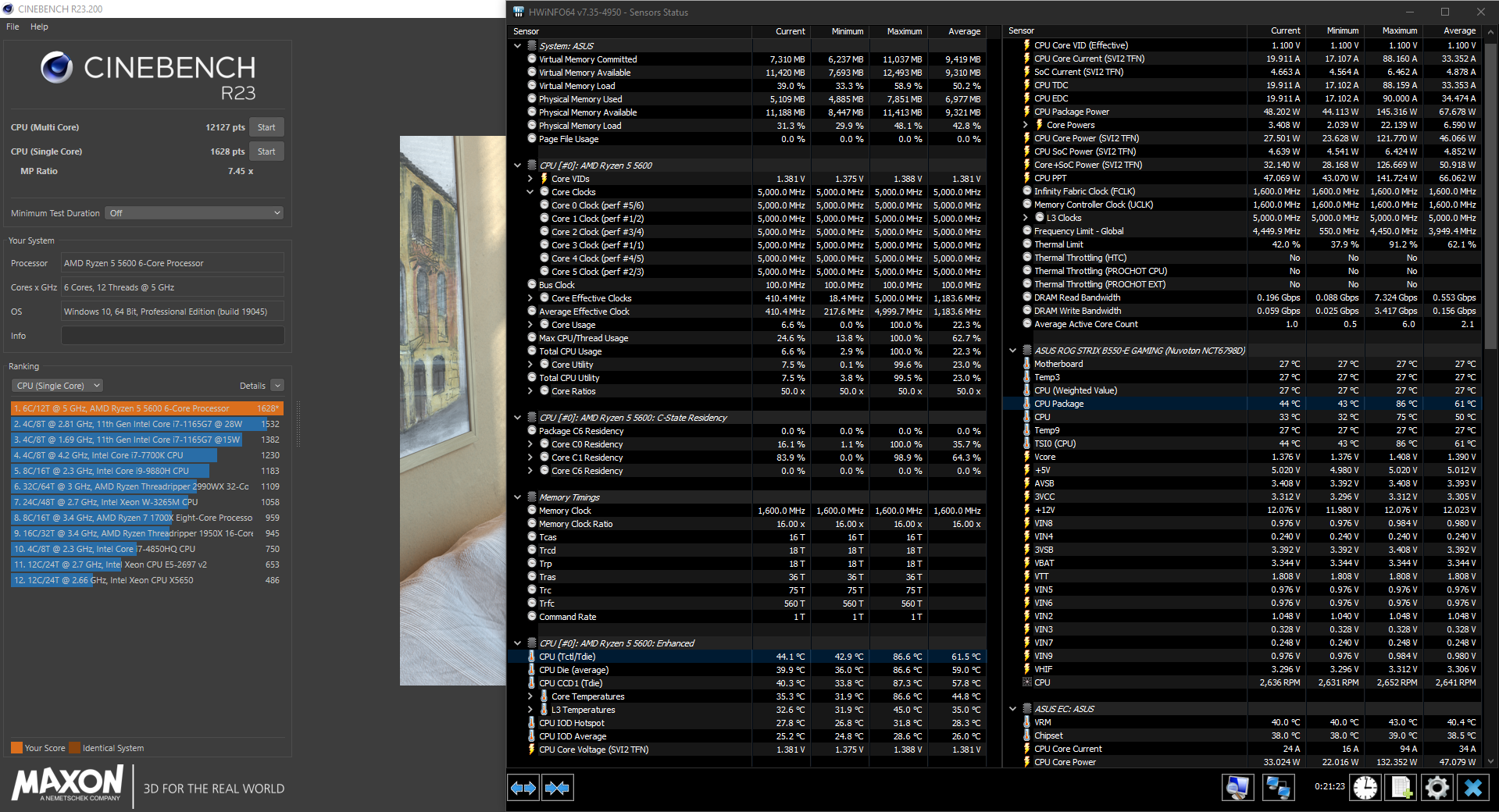Select the Total CPU Usage row
The width and height of the screenshot is (1499, 812).
(747, 351)
